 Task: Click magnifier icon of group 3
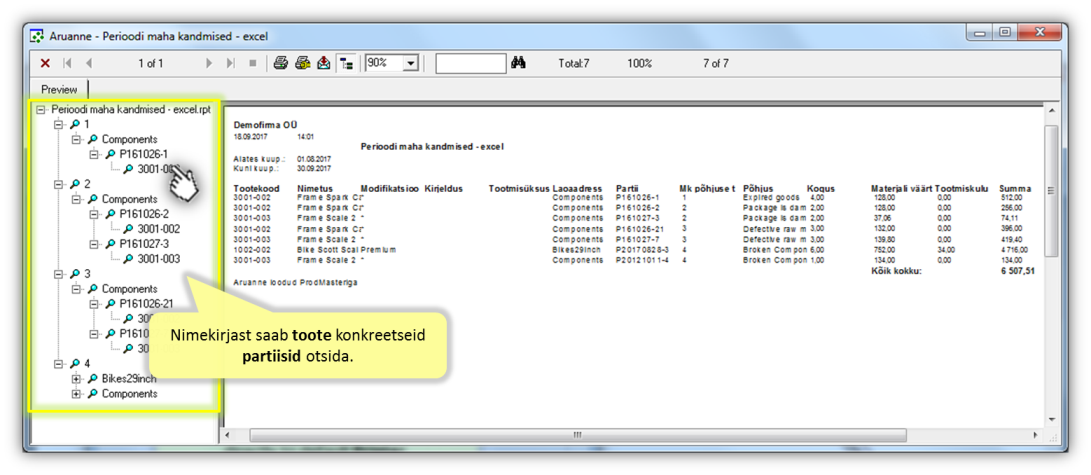74,274
